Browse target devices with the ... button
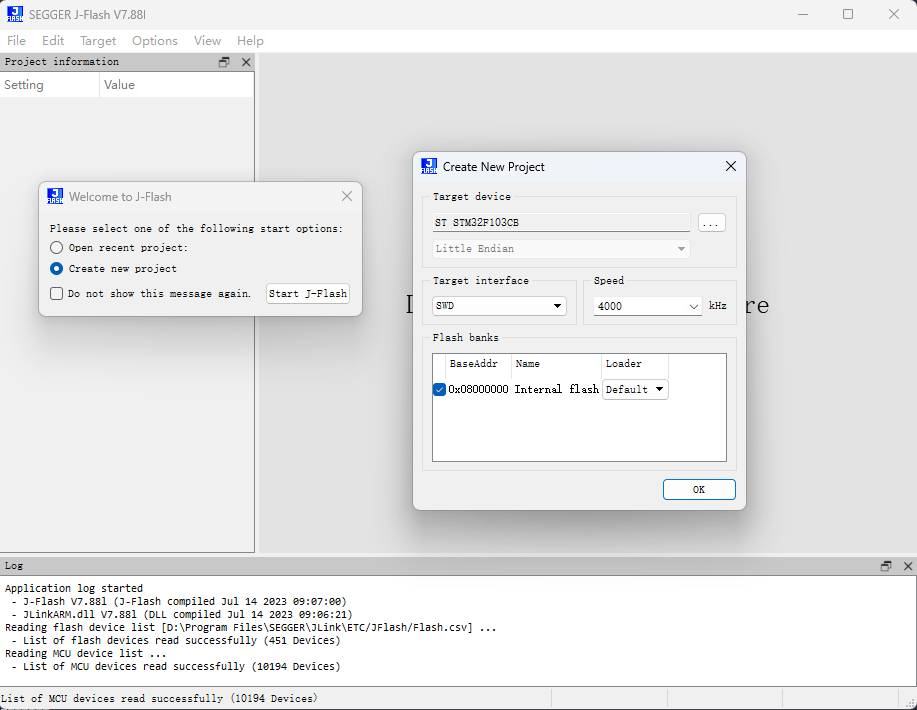917x710 pixels. coord(711,223)
